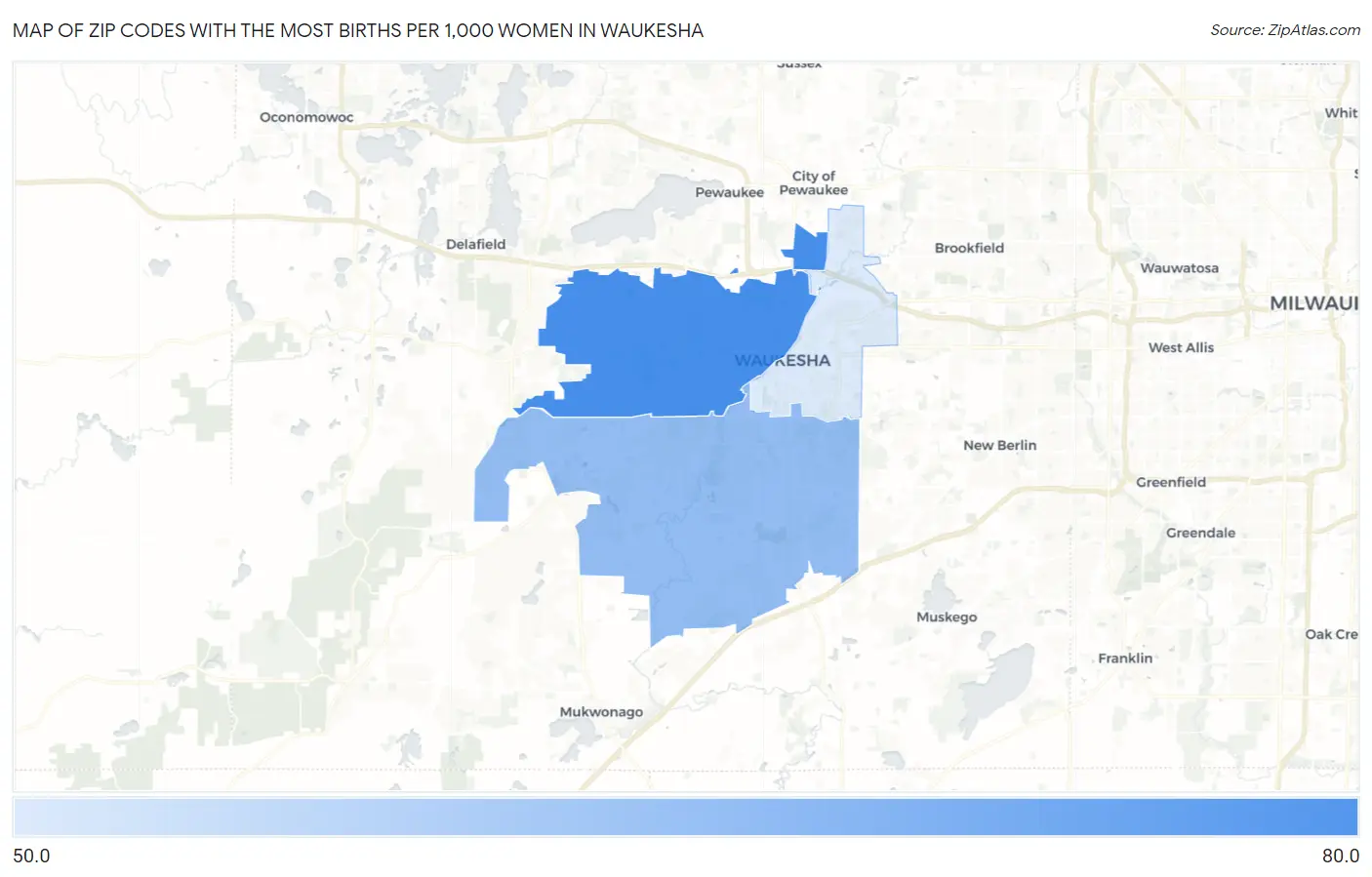Click the Muskego map label
The image size is (1372, 877).
[x=947, y=617]
